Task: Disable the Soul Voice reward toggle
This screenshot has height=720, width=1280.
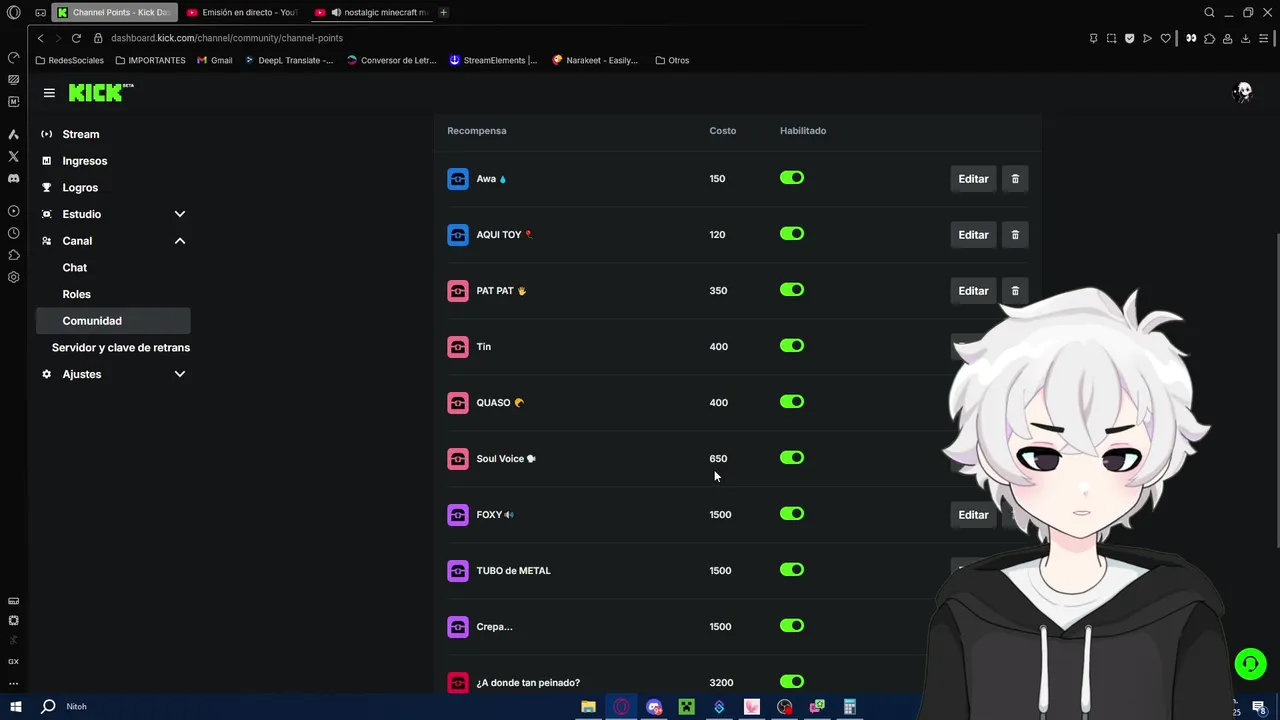Action: 792,458
